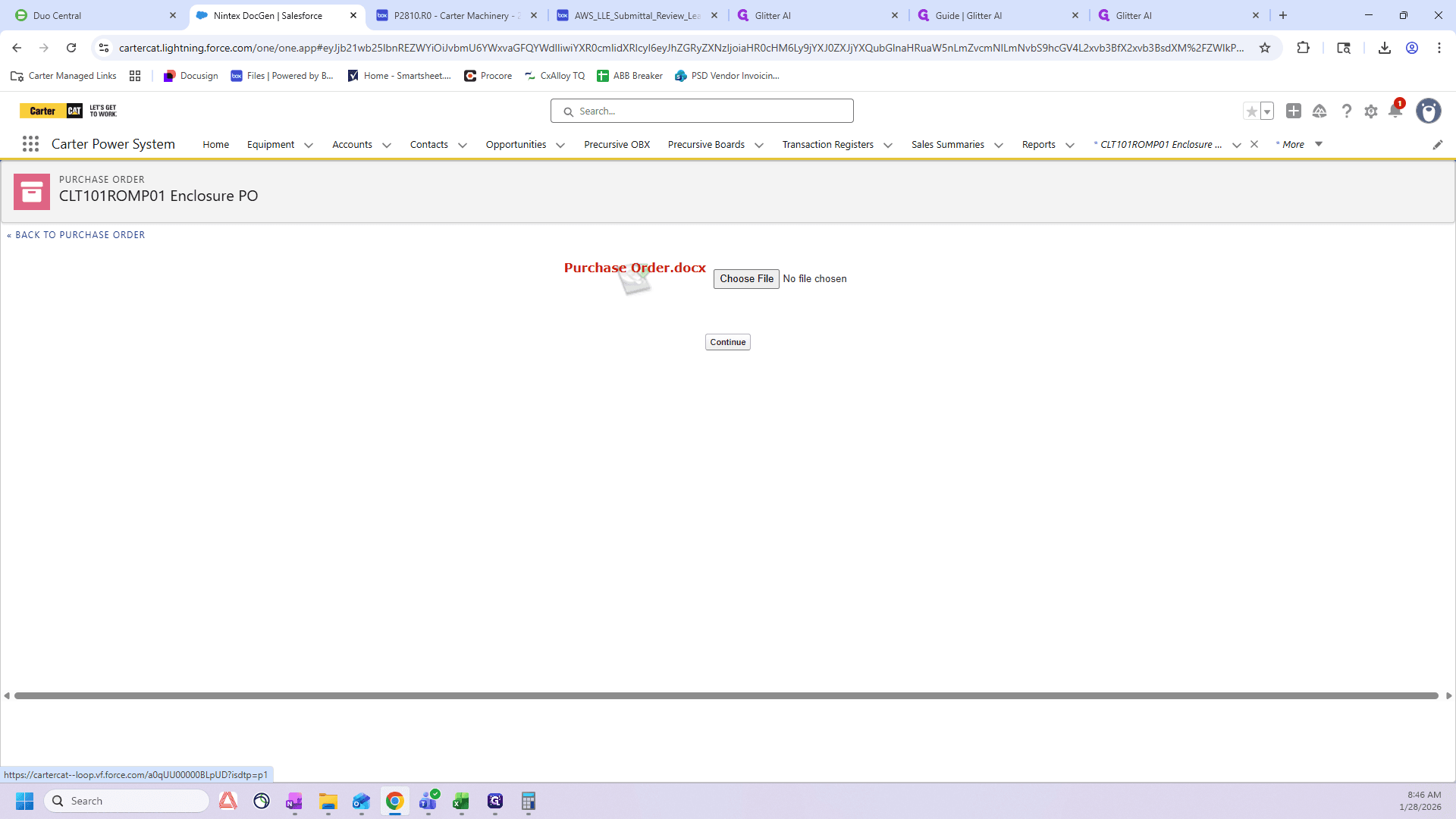The image size is (1456, 819).
Task: Click Back to Purchase Order link
Action: click(x=76, y=235)
